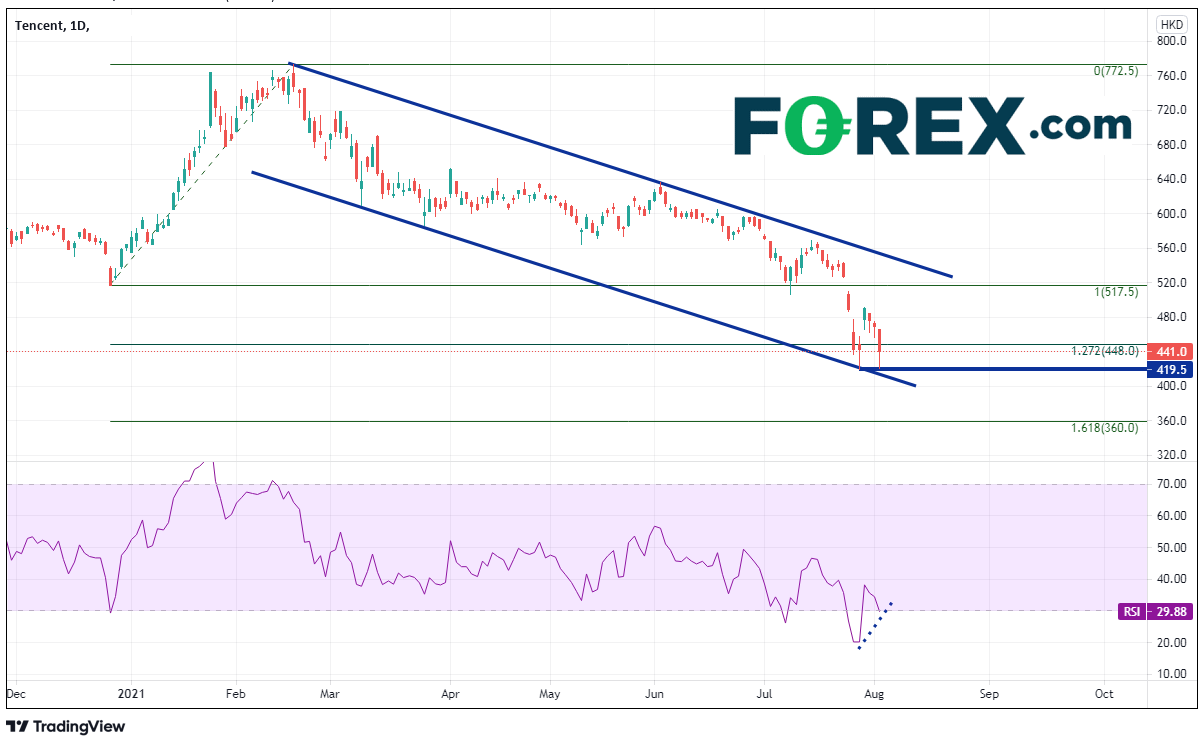The image size is (1204, 745).
Task: Click the TradingView logo
Action: coord(66,726)
